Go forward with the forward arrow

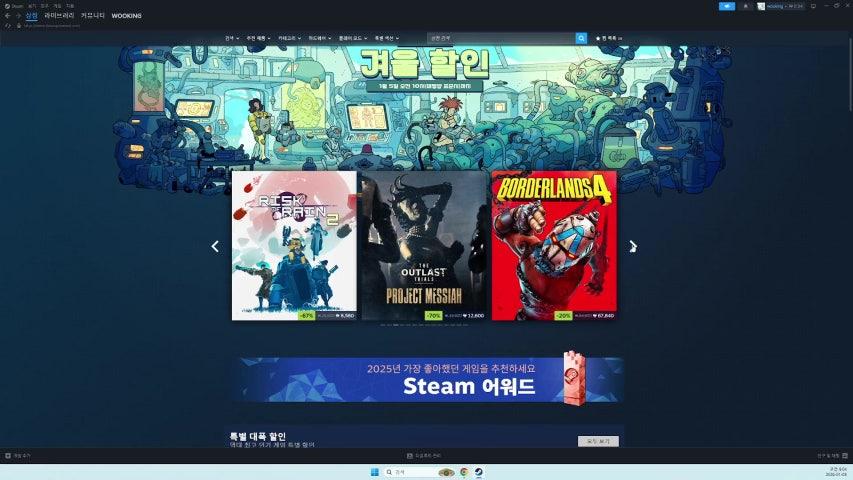coord(18,16)
